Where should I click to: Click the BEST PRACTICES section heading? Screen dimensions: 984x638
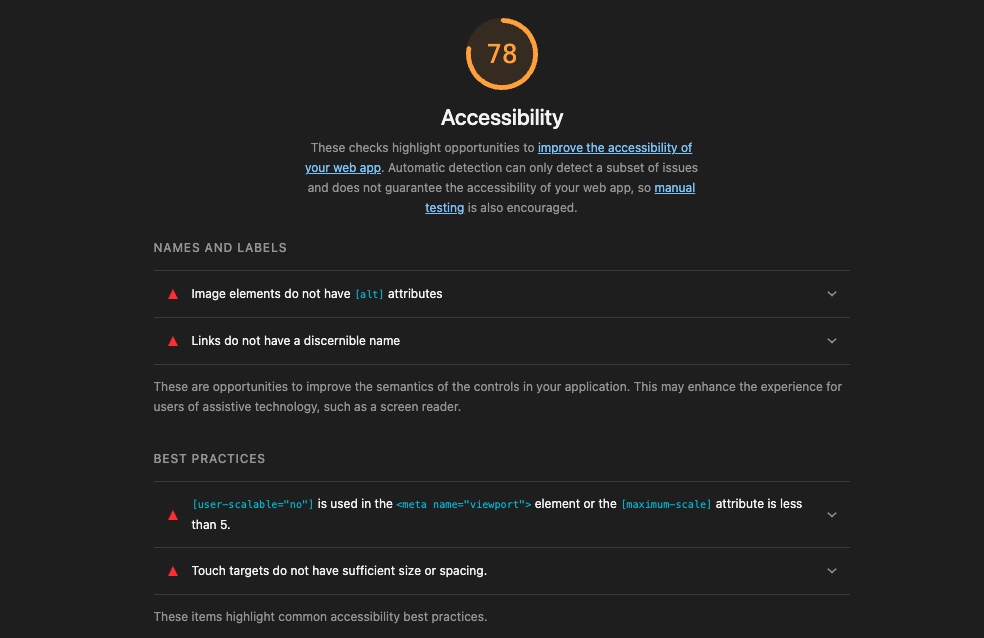pyautogui.click(x=209, y=459)
